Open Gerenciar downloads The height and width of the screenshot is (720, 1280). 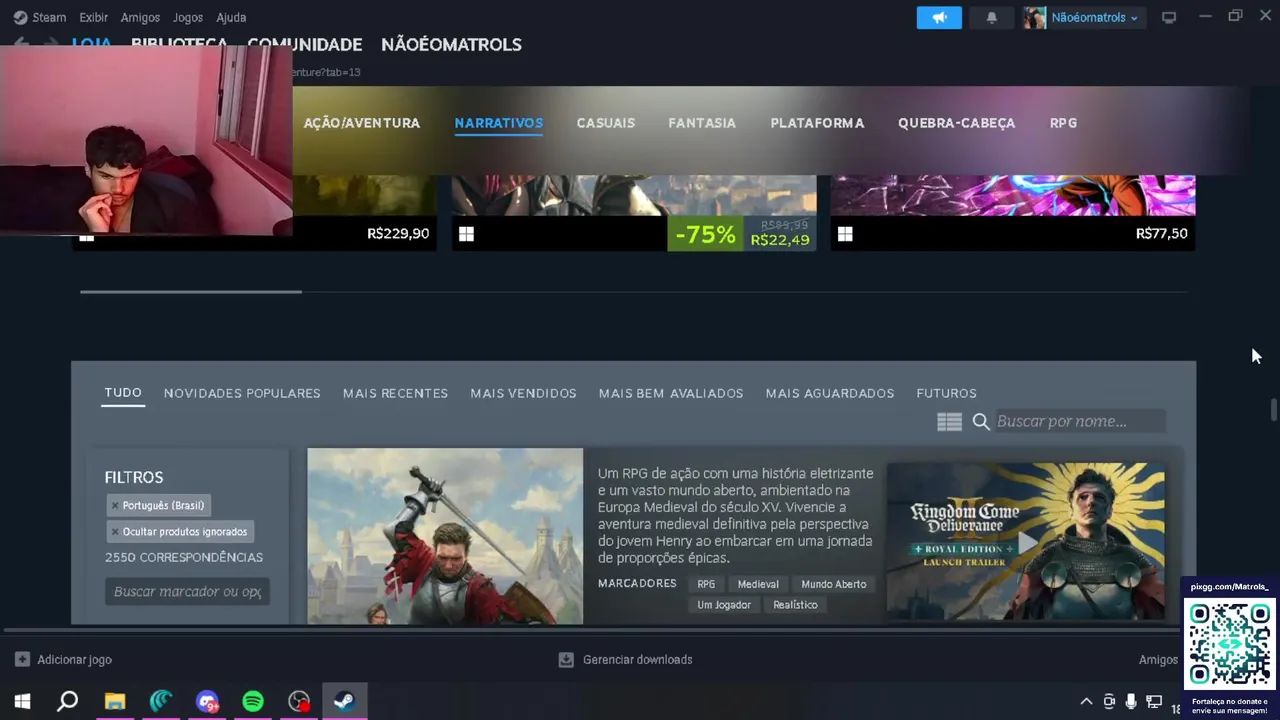pos(625,660)
